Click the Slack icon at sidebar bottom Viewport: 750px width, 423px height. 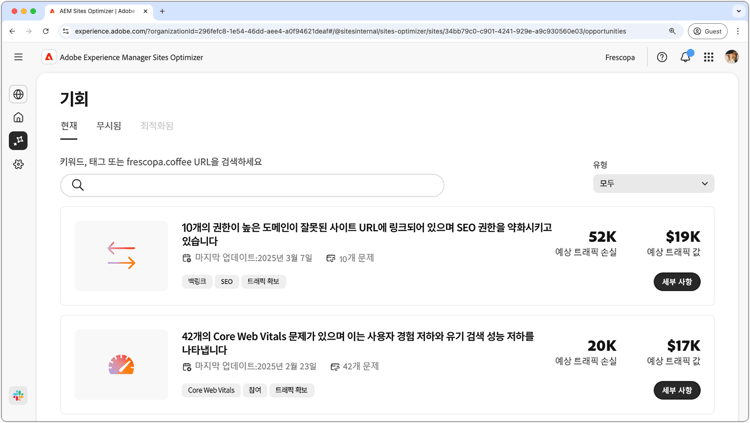point(18,396)
